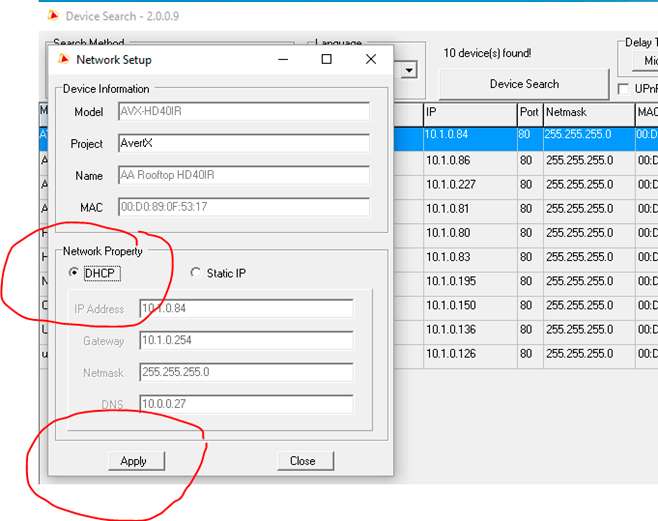
Task: Click the DNS field showing 10.0.0.27
Action: point(246,405)
